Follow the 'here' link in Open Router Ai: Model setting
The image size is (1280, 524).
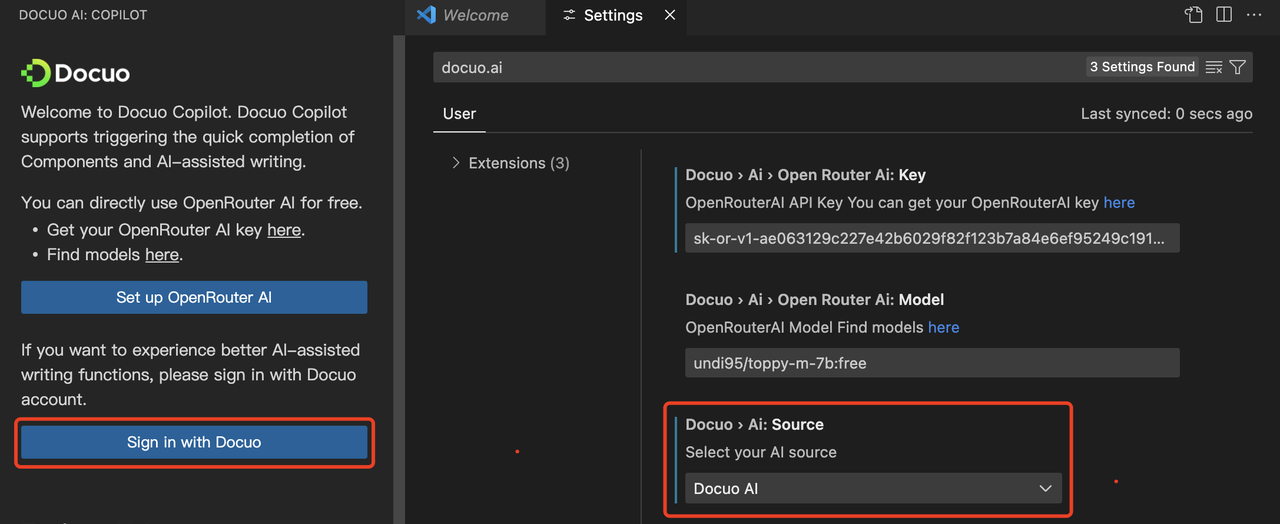943,328
